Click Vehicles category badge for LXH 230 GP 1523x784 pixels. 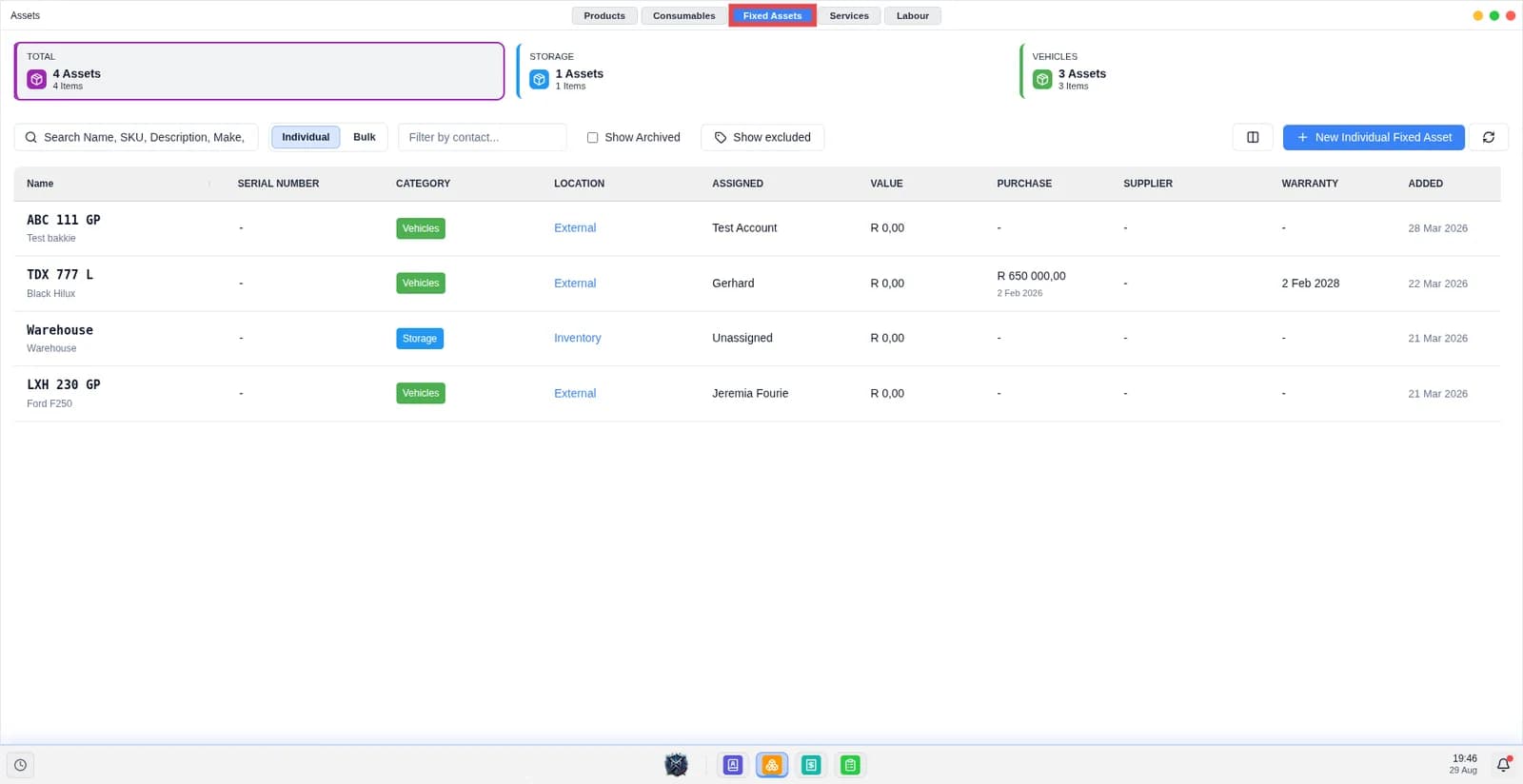pos(421,393)
